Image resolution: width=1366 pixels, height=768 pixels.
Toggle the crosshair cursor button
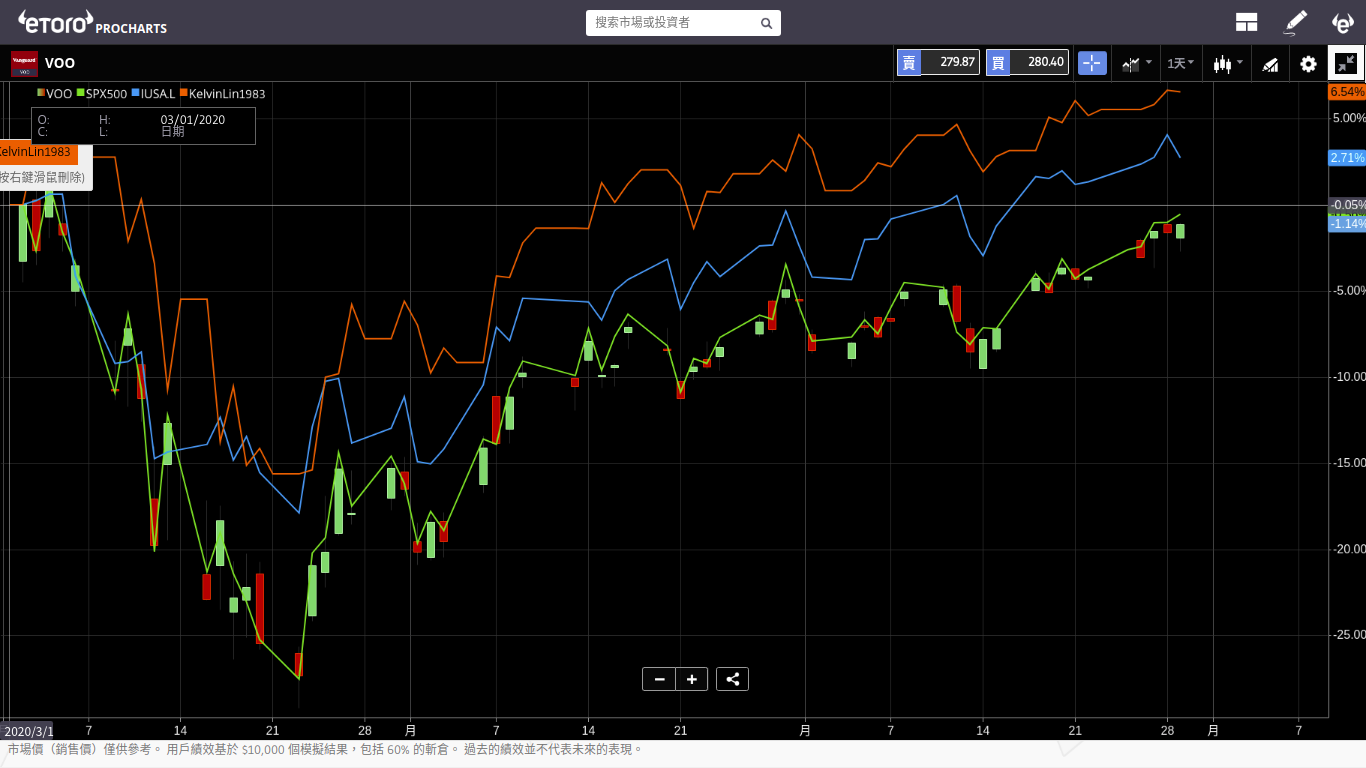(x=1092, y=63)
